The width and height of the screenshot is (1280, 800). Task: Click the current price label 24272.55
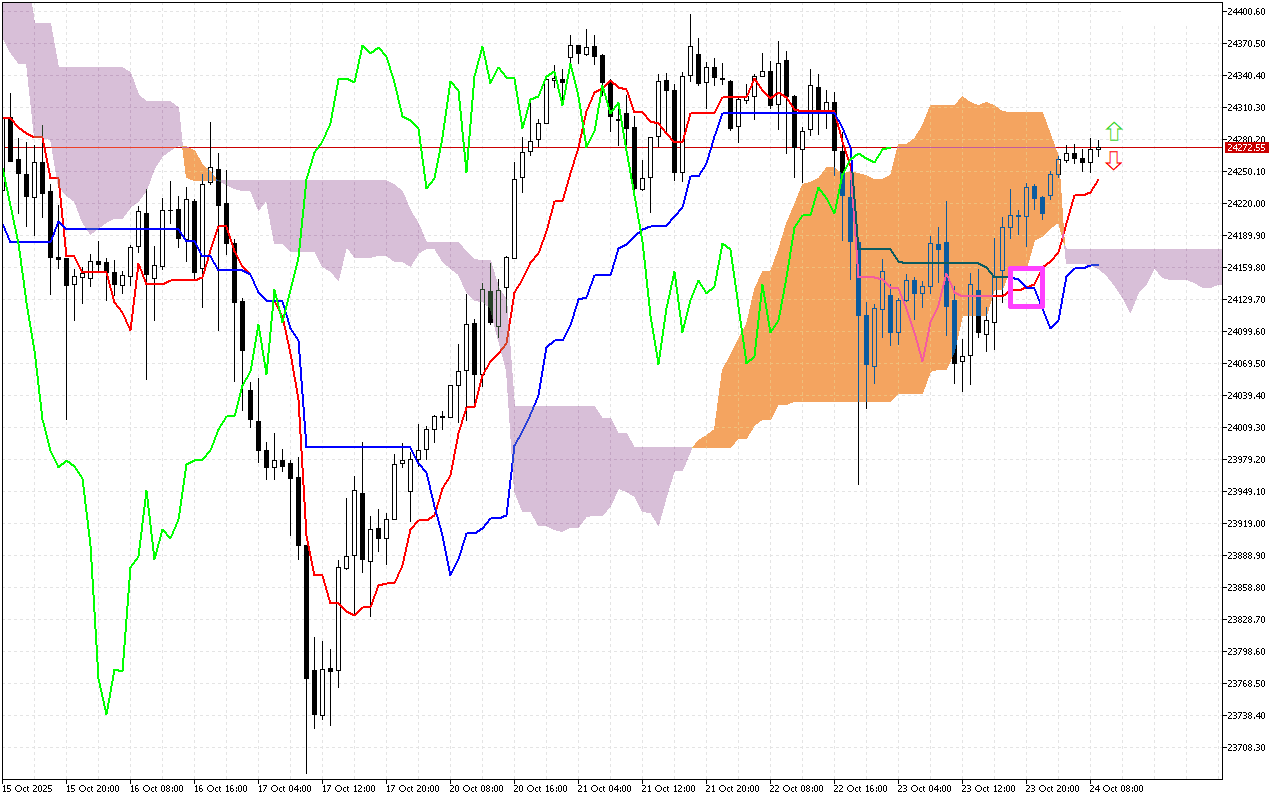click(x=1246, y=147)
